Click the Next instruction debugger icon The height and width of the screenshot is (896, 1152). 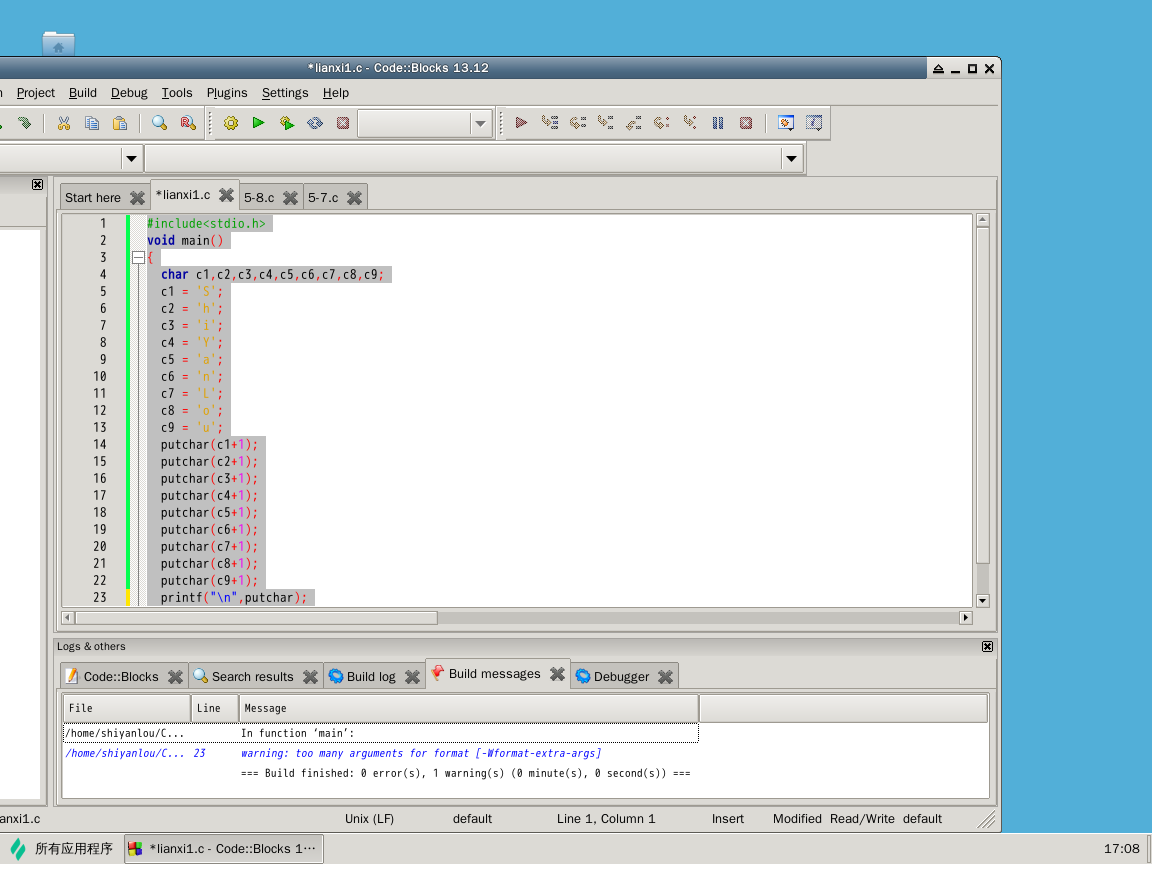tap(661, 123)
